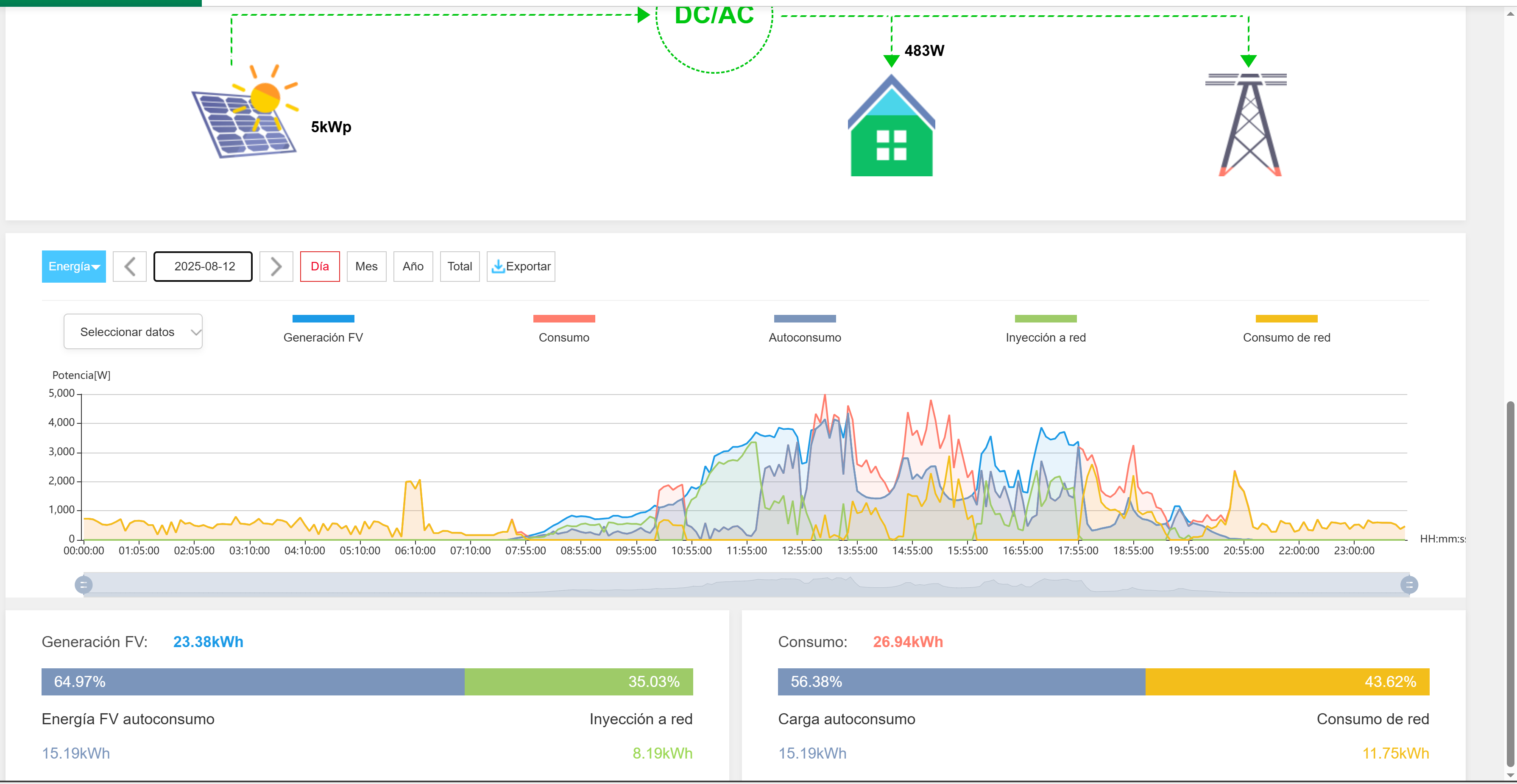Click the Exportar download icon
Image resolution: width=1517 pixels, height=784 pixels.
tap(498, 267)
